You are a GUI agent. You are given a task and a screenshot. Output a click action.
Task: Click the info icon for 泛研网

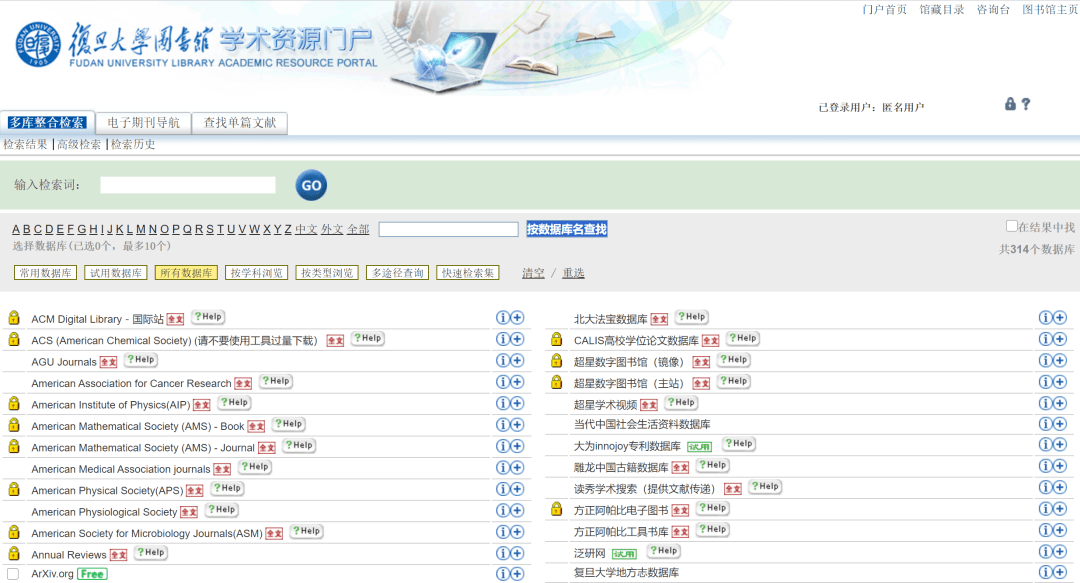pyautogui.click(x=1046, y=551)
